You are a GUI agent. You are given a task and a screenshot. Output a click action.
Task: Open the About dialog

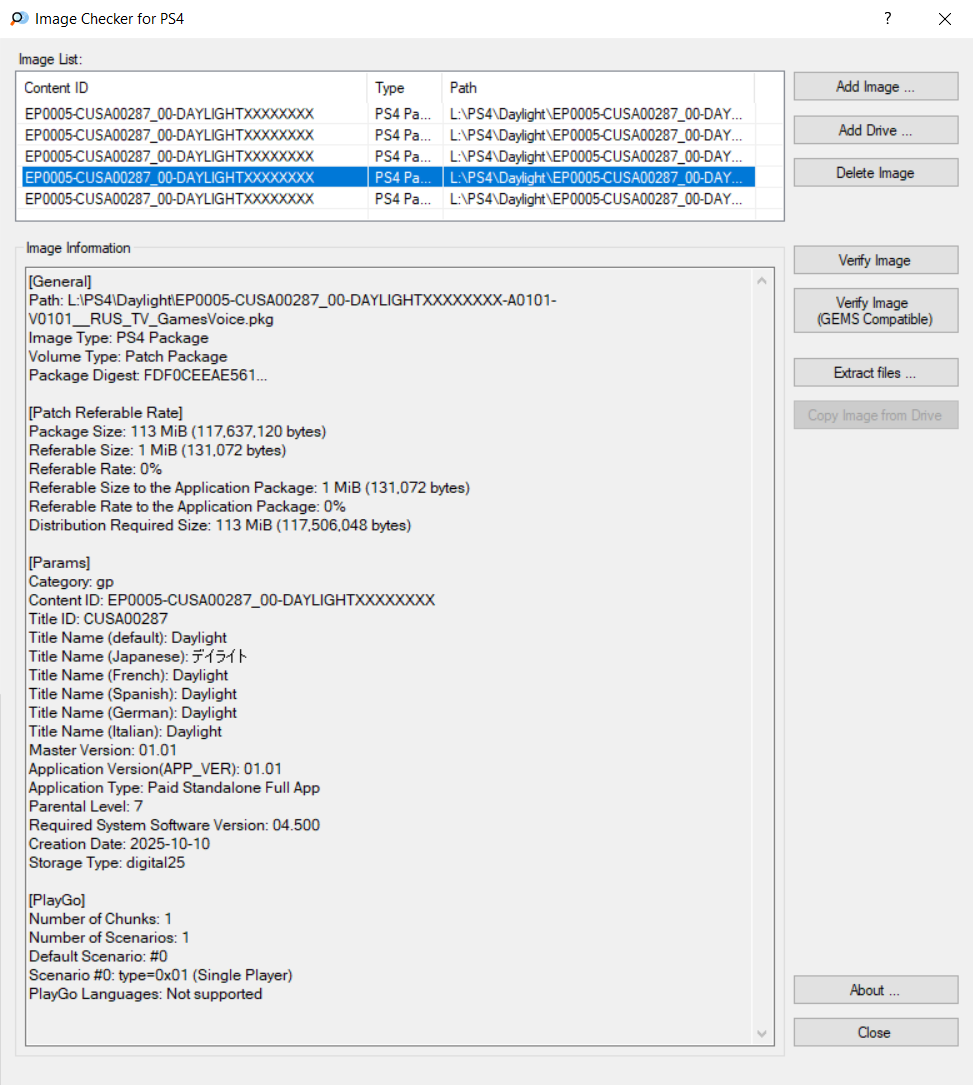tap(875, 990)
